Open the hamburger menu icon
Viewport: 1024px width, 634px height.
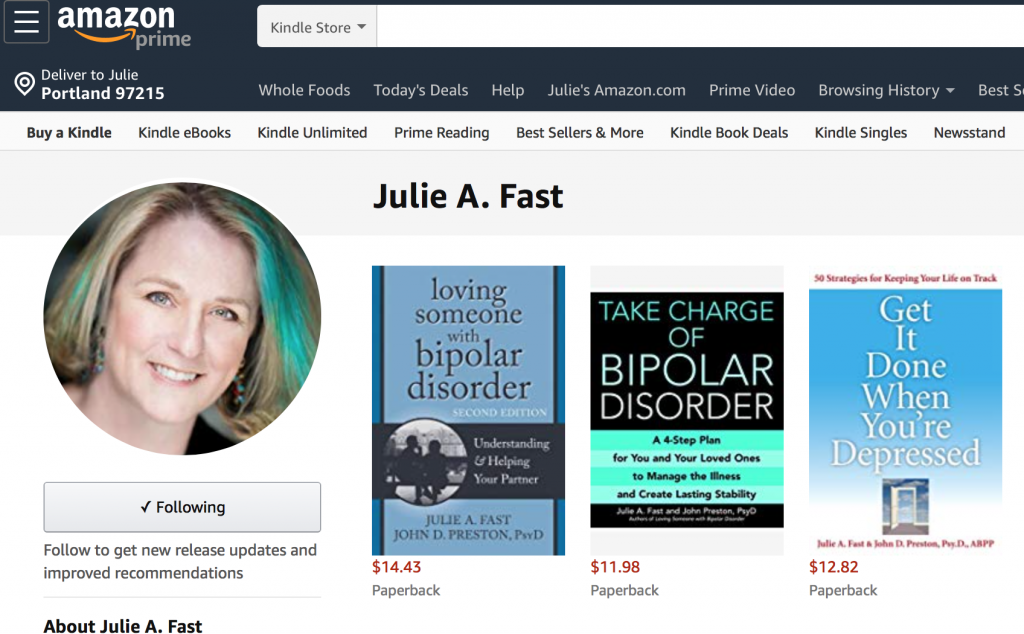(x=26, y=22)
